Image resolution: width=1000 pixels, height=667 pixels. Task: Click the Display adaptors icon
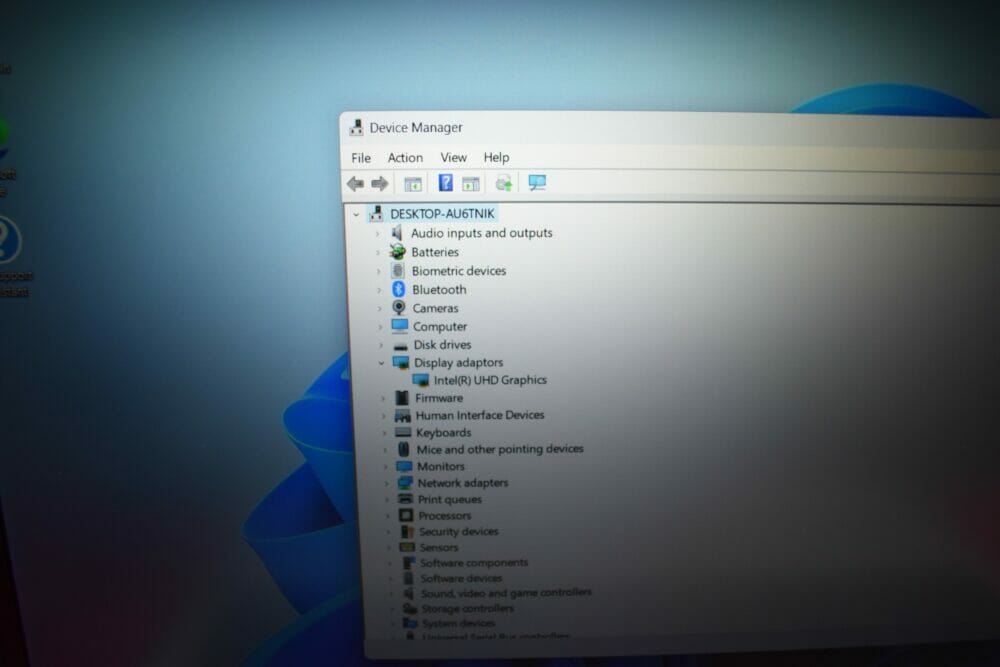401,362
